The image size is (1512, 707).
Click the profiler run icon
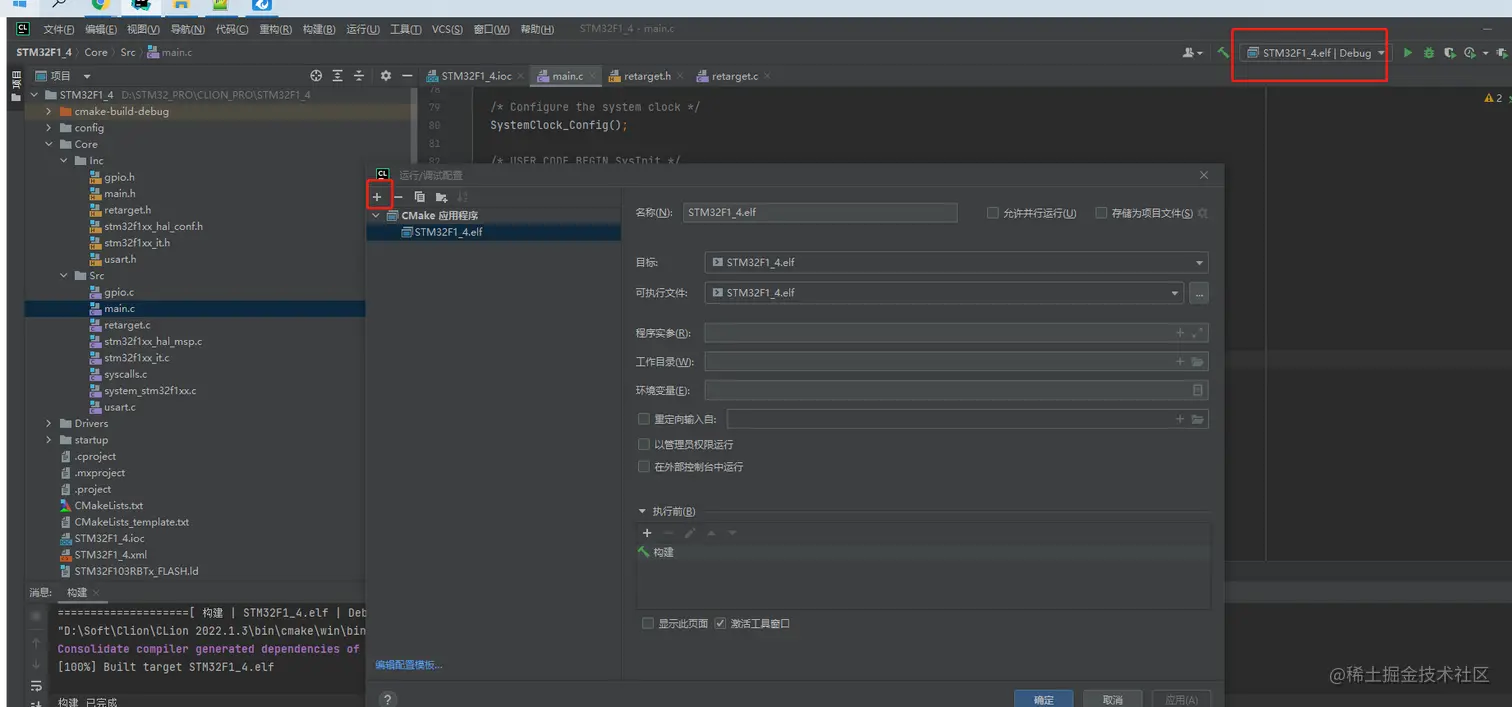(1470, 53)
